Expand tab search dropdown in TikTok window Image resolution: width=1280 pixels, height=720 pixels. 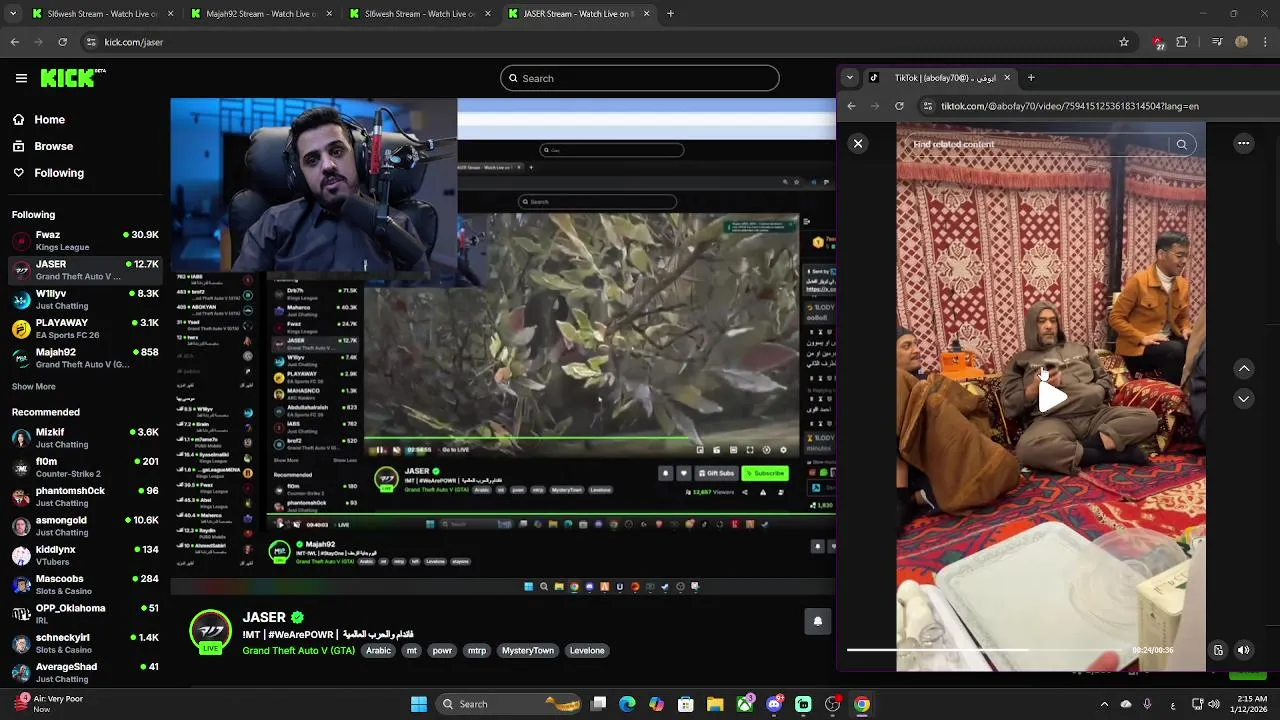pos(850,77)
